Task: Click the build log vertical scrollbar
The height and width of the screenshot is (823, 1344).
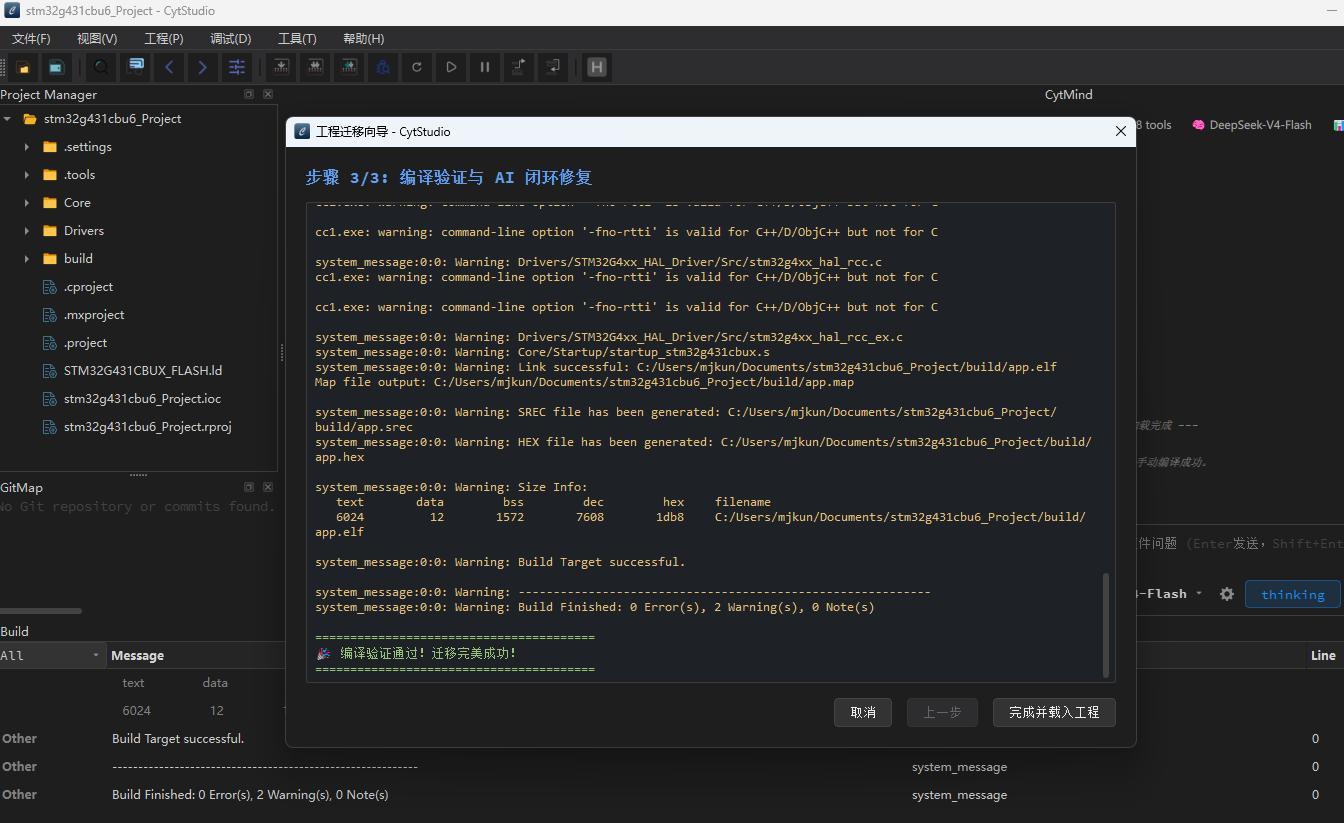Action: pyautogui.click(x=1105, y=625)
